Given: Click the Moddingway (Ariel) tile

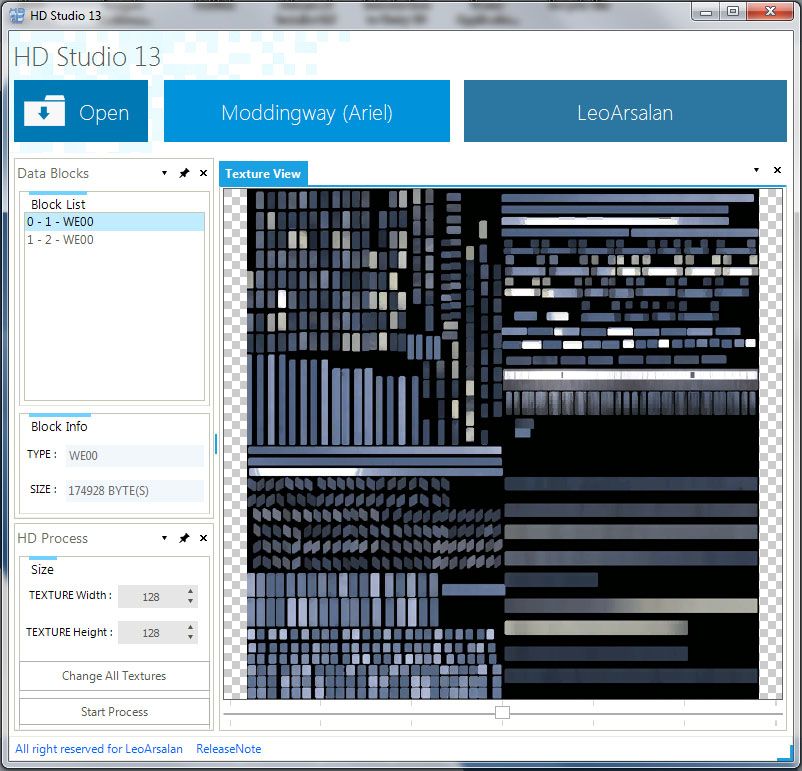Looking at the screenshot, I should pos(307,112).
